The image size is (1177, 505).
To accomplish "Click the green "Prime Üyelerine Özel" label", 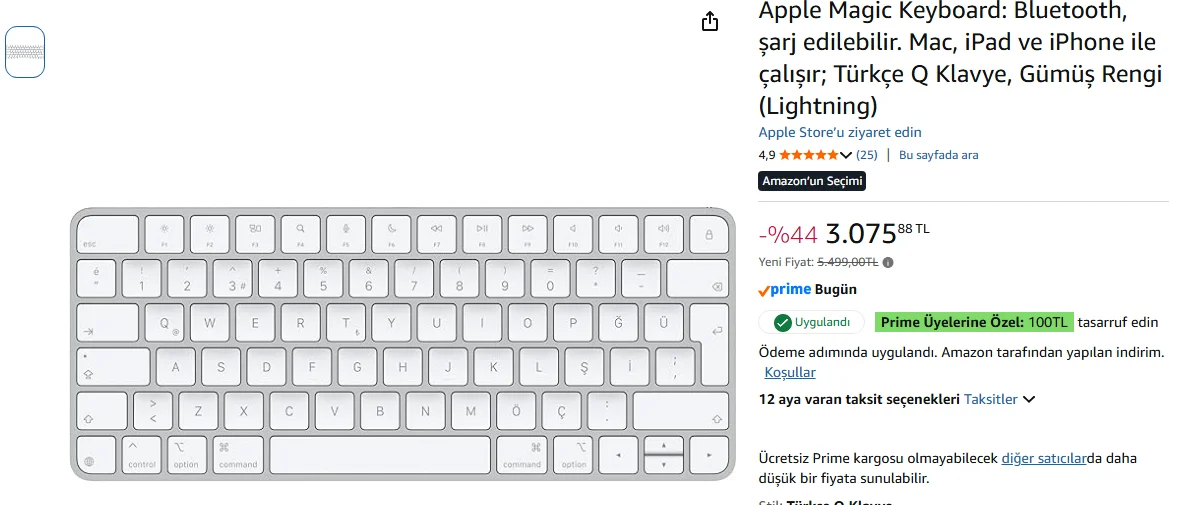I will [974, 322].
